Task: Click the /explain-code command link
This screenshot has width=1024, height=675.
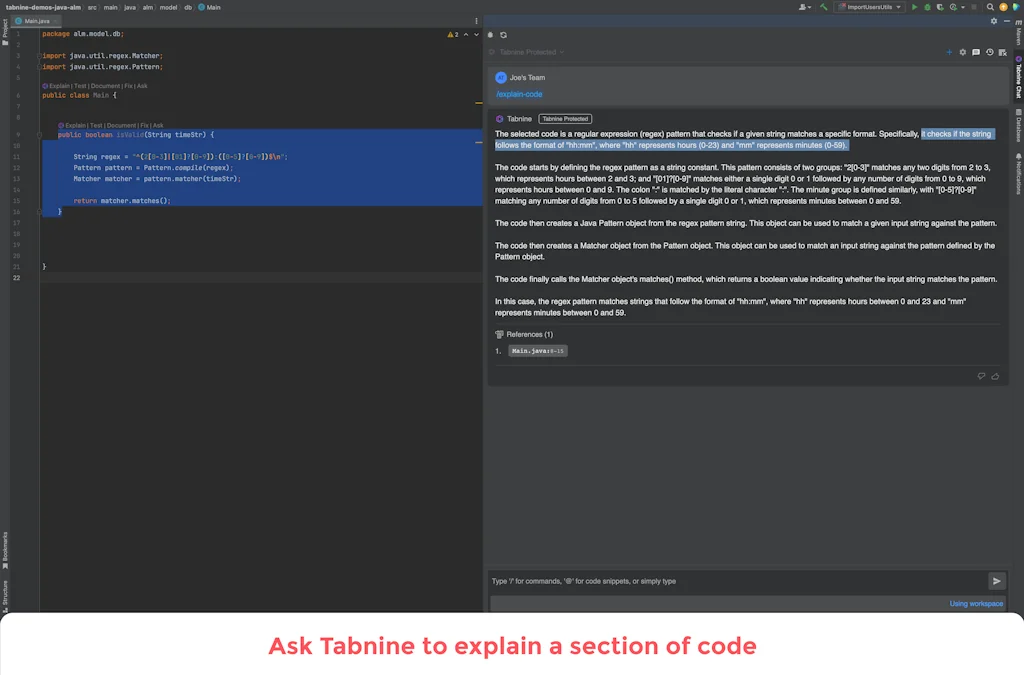Action: click(520, 93)
